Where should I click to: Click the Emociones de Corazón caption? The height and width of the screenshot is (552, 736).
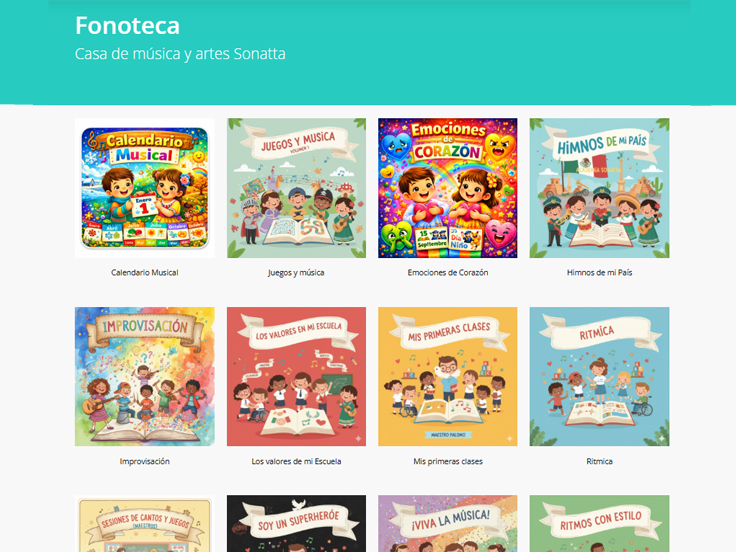pos(448,272)
